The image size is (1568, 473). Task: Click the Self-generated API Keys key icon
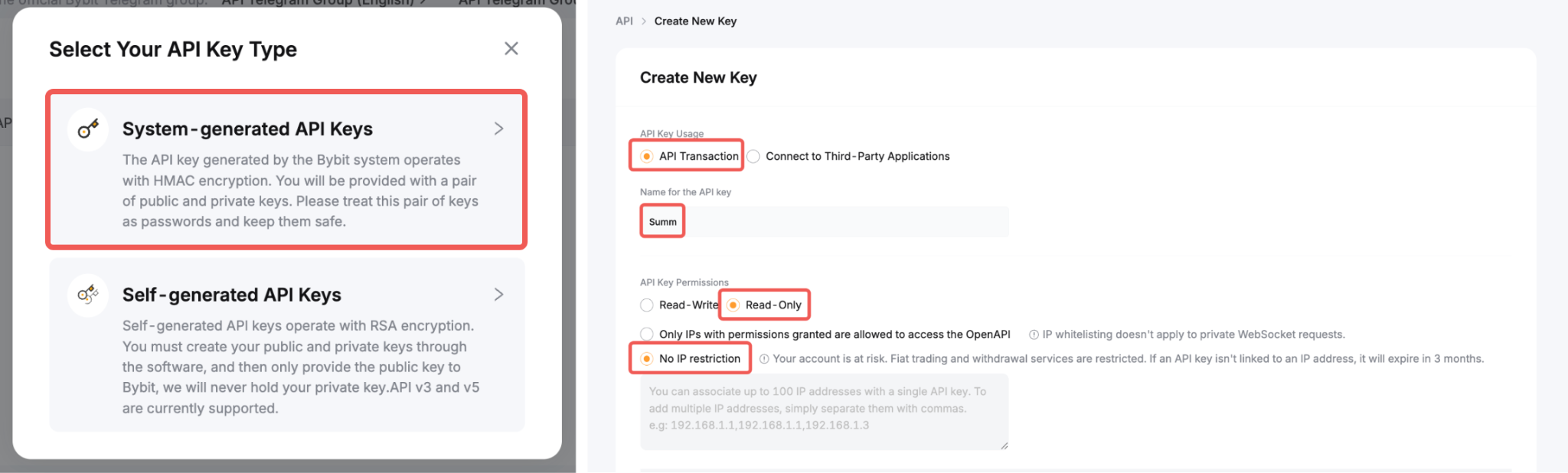point(88,295)
